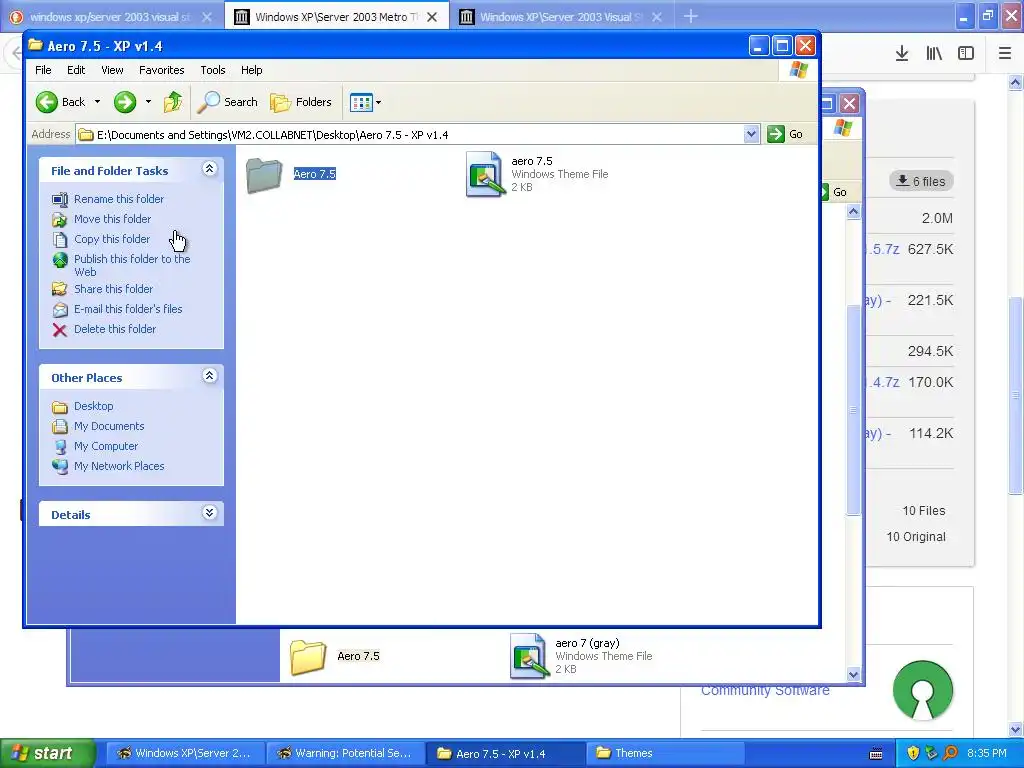Viewport: 1024px width, 768px height.
Task: Click the Go button beside Address
Action: 785,134
